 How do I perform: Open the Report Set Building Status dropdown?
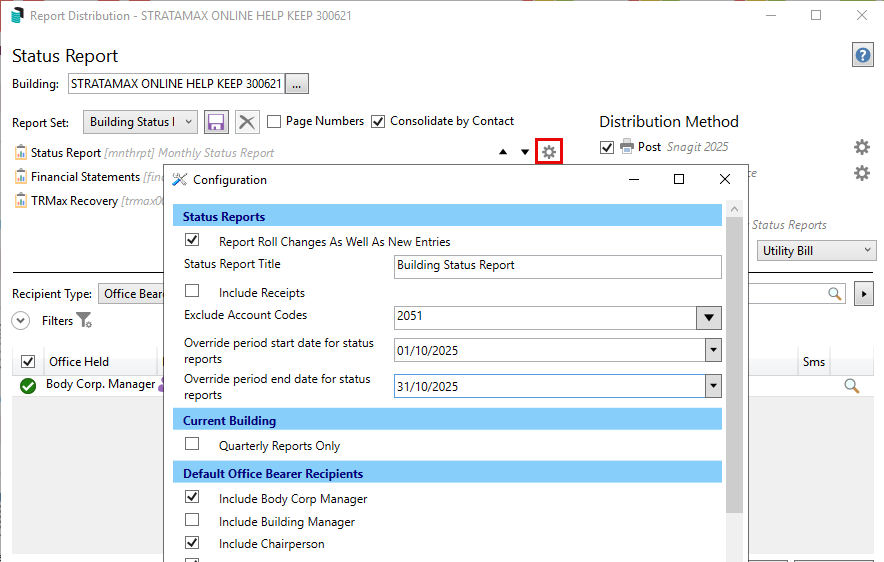[x=140, y=122]
